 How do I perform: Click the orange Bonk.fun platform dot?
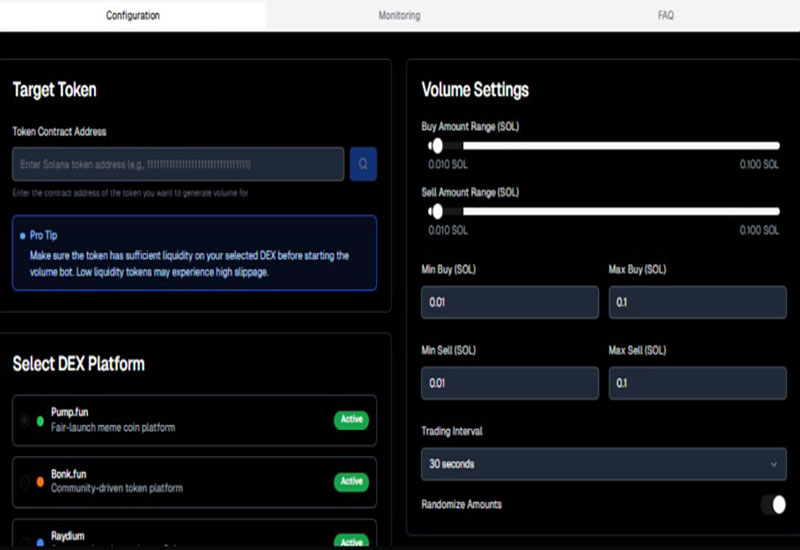41,482
